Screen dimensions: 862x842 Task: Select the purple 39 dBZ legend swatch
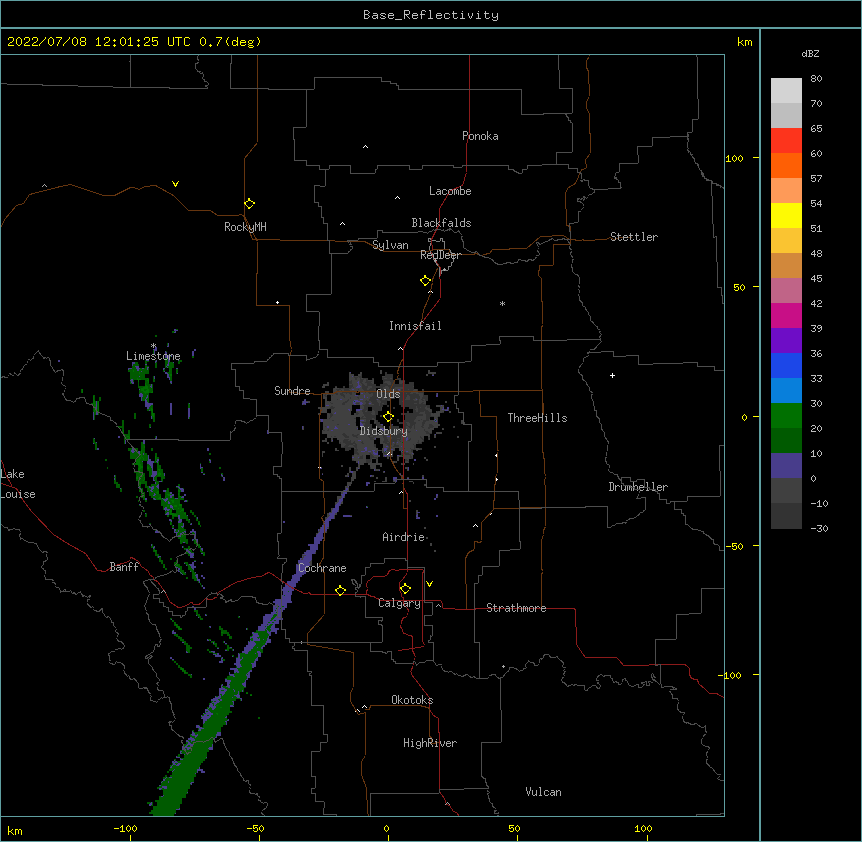click(786, 341)
